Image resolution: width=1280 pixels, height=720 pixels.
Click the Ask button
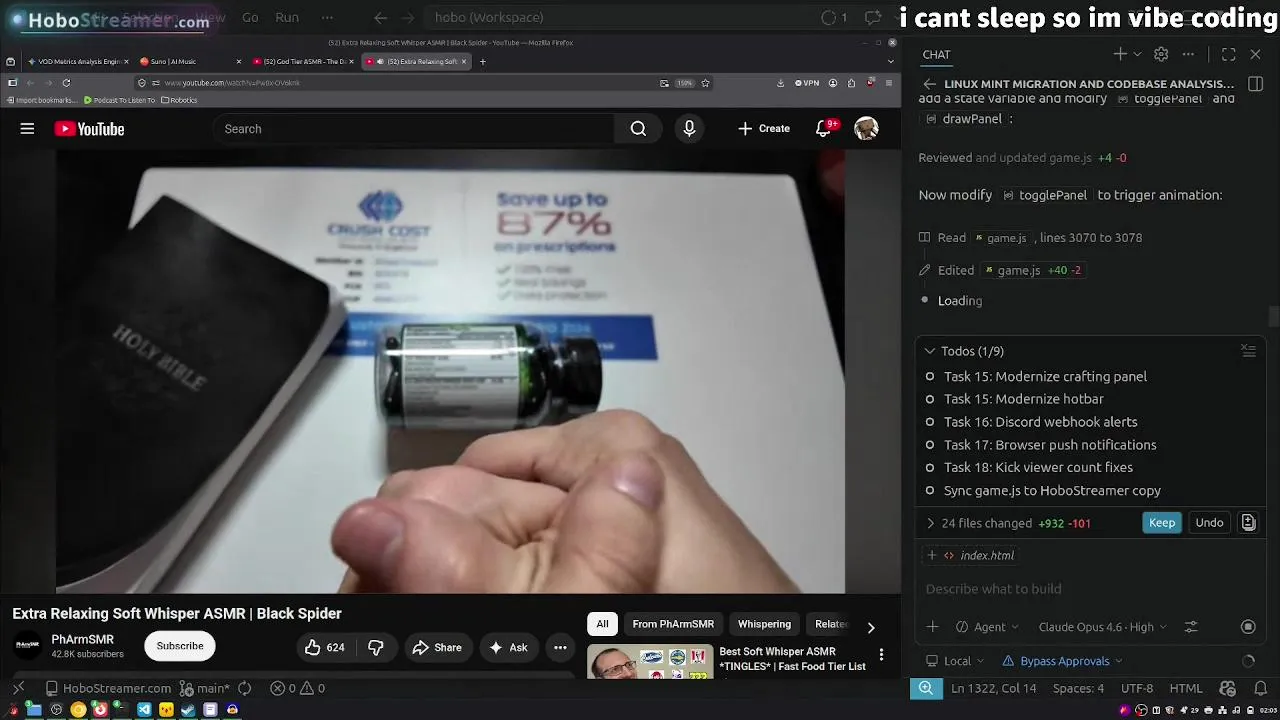[507, 647]
